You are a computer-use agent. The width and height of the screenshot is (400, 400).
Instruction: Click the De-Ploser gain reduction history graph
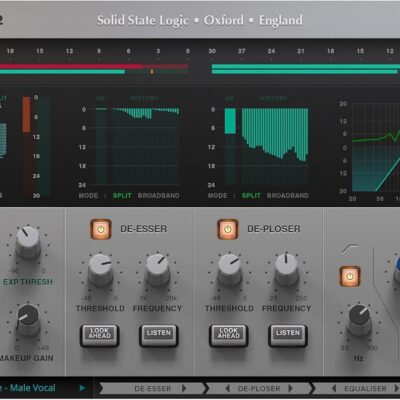coord(275,146)
